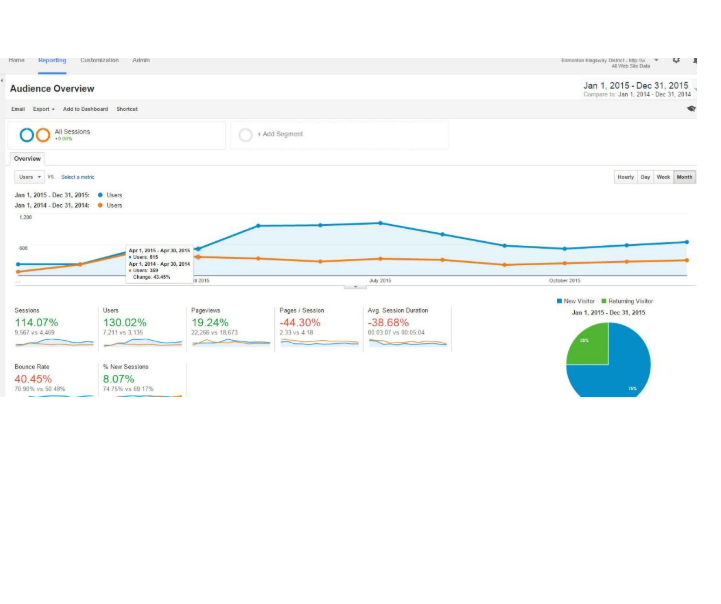
Task: Click Add to Dashboard button
Action: (85, 109)
